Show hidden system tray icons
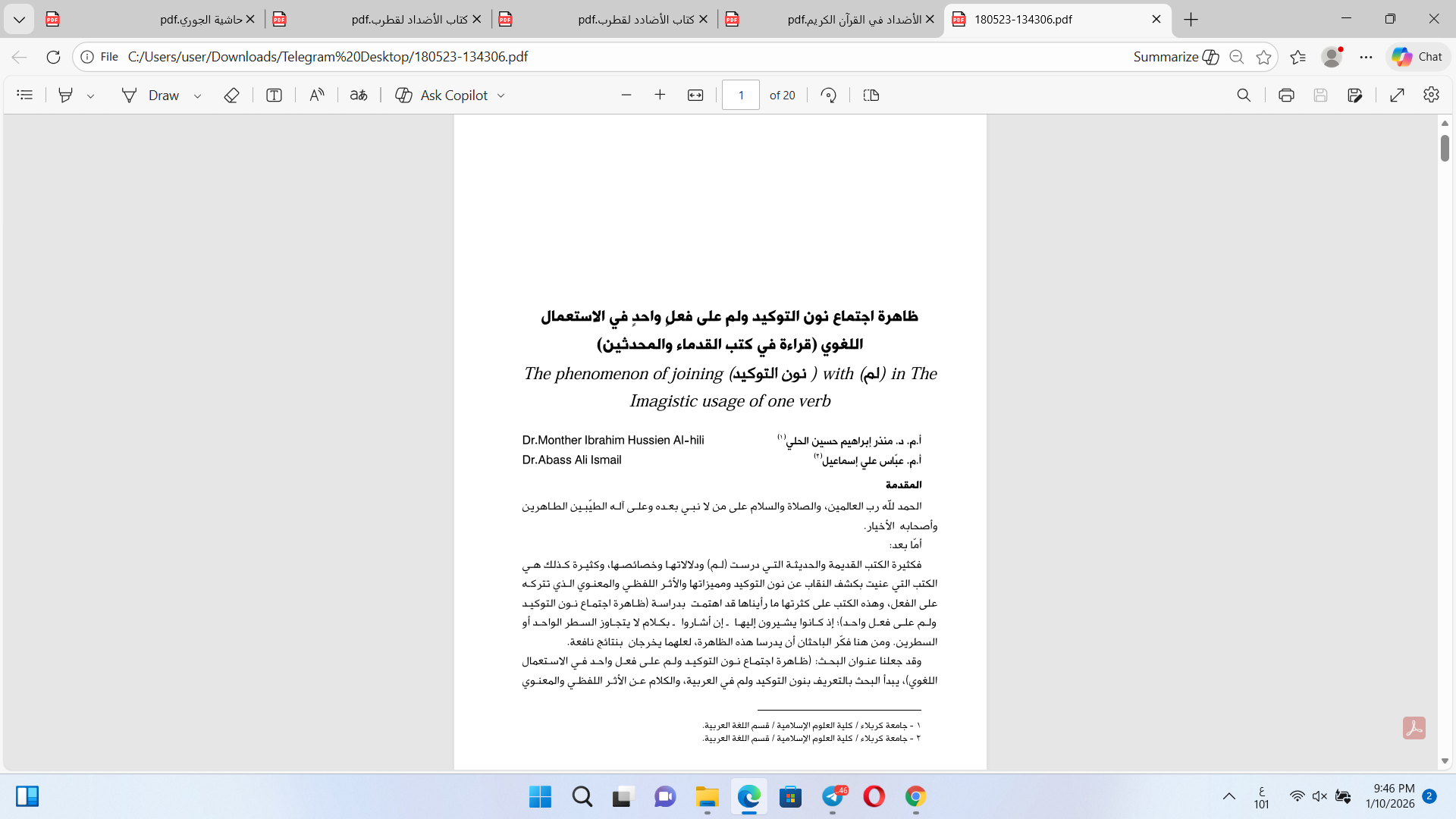The image size is (1456, 819). pyautogui.click(x=1229, y=797)
